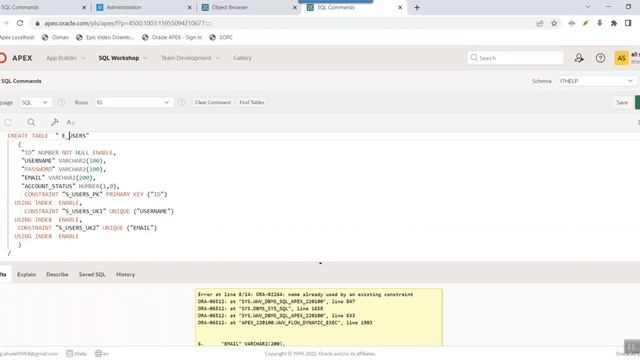Open the APEX administration user icon
Viewport: 640px width, 360px height.
click(579, 58)
